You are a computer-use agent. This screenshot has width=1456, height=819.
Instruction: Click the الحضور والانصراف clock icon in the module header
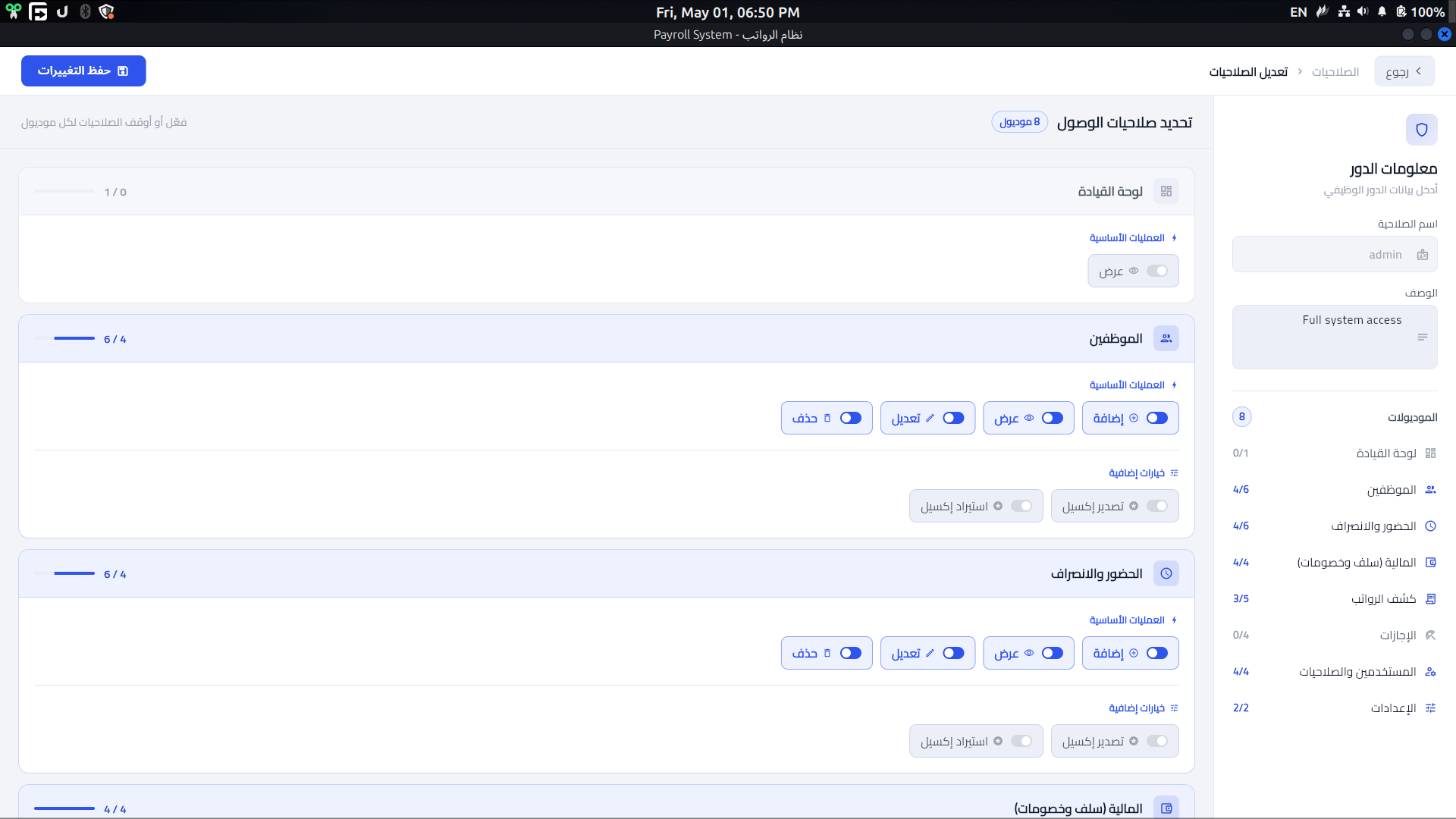pyautogui.click(x=1166, y=573)
